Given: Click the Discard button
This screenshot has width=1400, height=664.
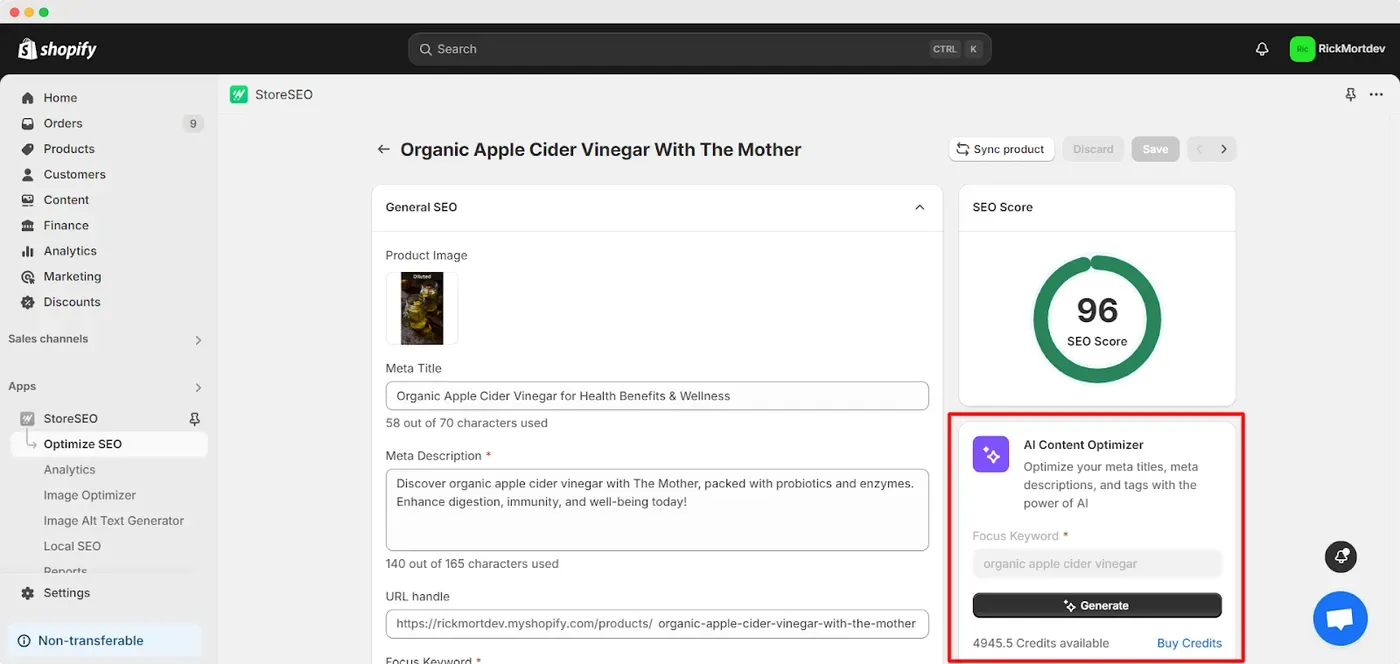Looking at the screenshot, I should [x=1093, y=149].
